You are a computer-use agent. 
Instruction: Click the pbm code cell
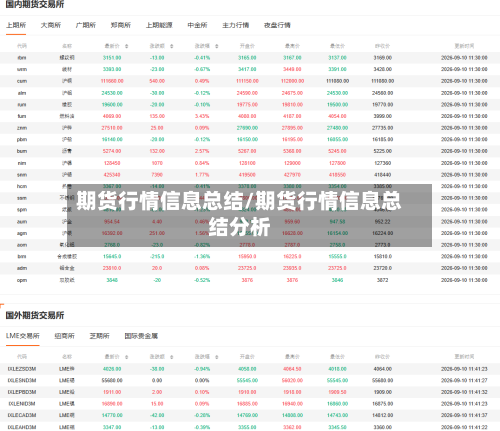tap(22, 139)
